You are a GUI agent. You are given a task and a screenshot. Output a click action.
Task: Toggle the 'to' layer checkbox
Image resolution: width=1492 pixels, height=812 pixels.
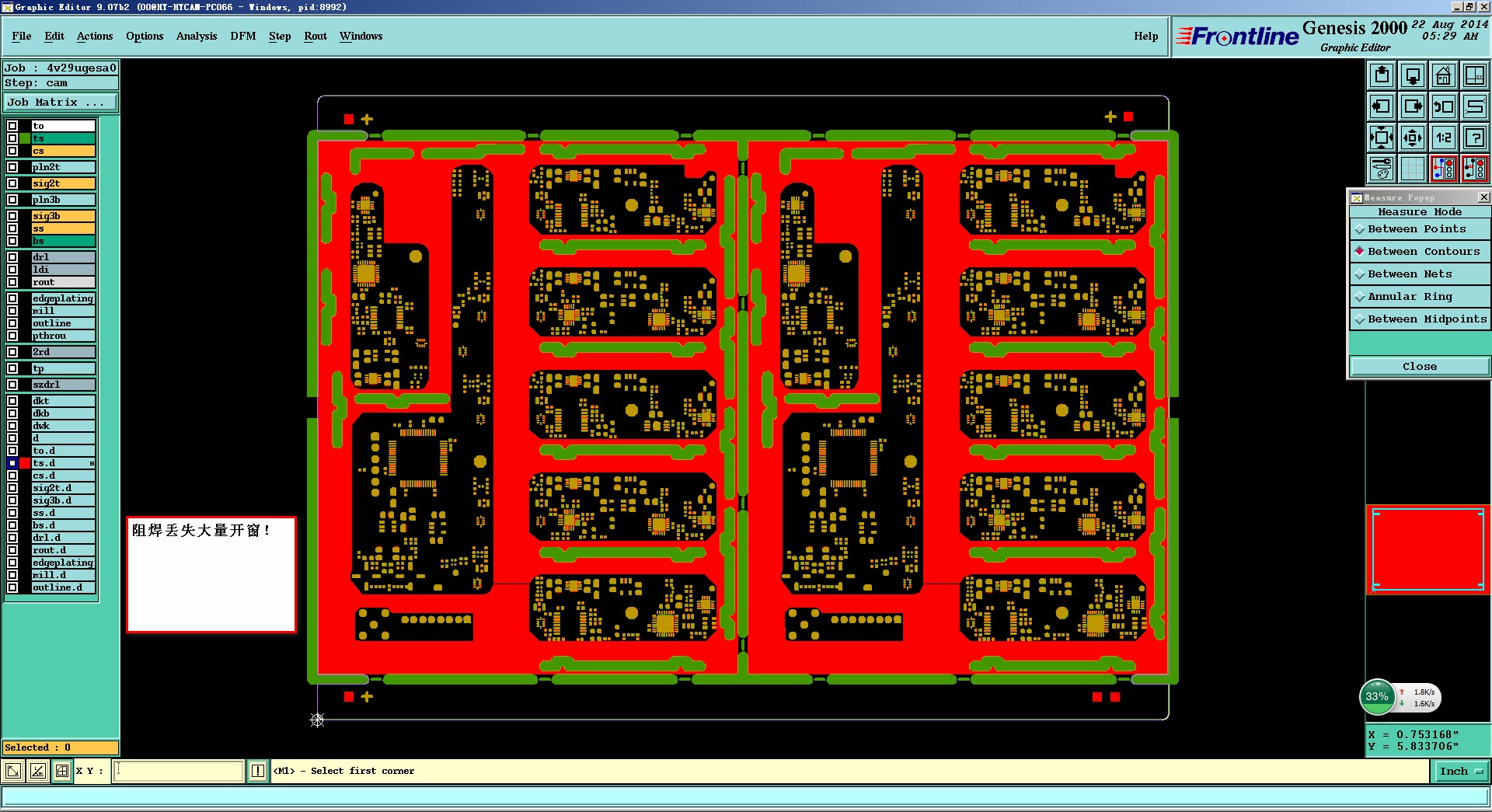click(12, 126)
